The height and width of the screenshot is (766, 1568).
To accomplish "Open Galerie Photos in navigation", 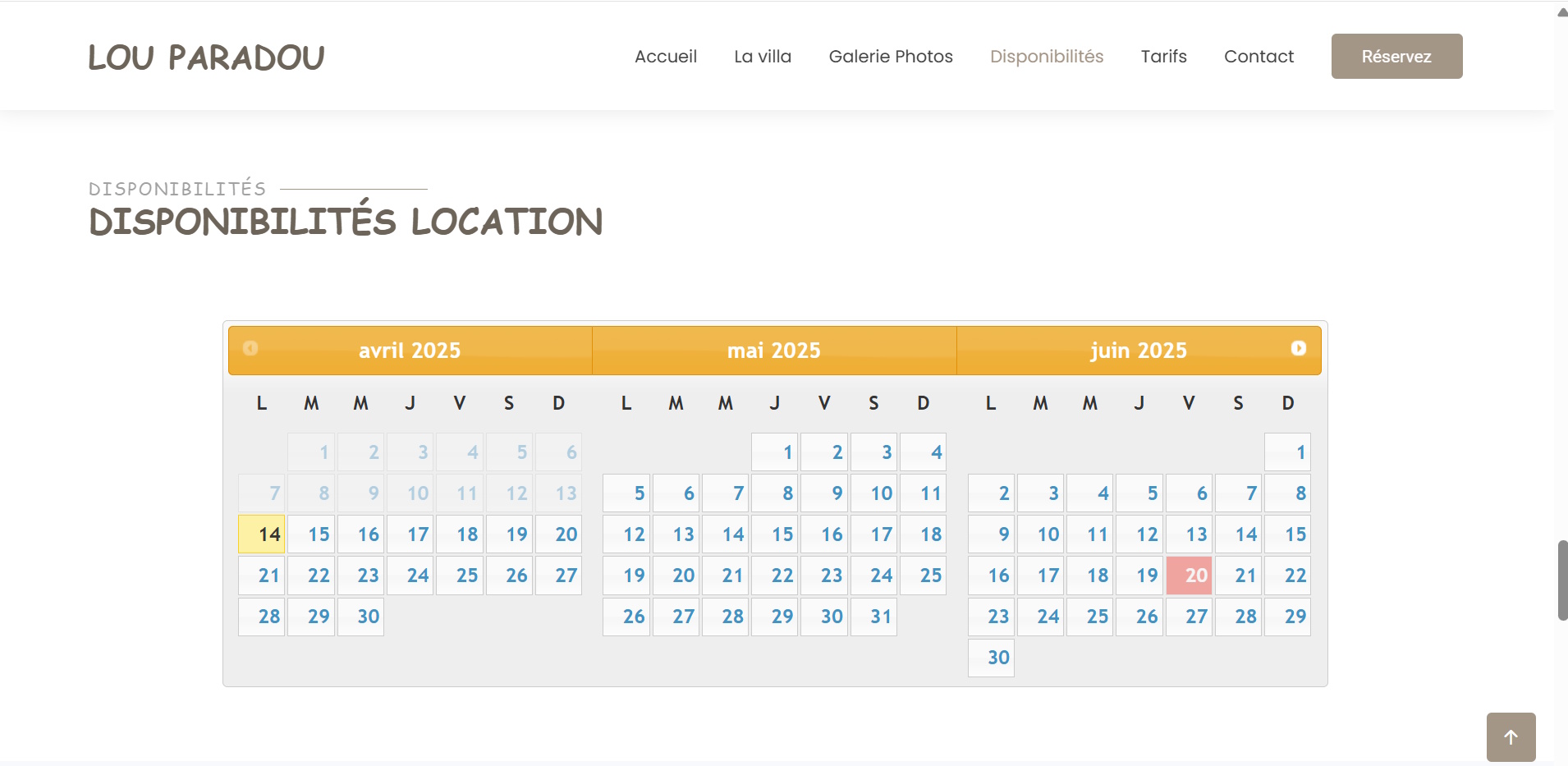I will point(890,57).
